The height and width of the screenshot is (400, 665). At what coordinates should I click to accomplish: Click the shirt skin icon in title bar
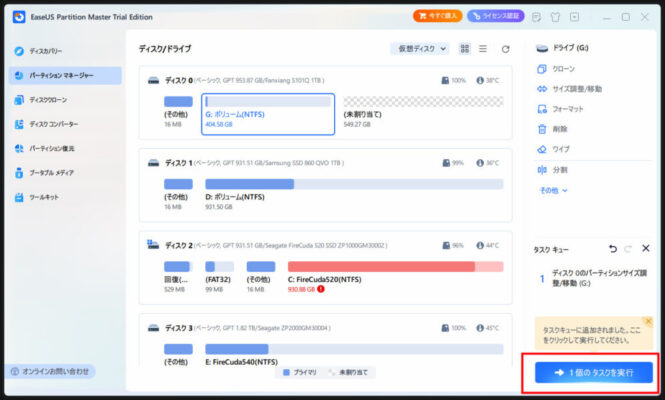tap(555, 17)
